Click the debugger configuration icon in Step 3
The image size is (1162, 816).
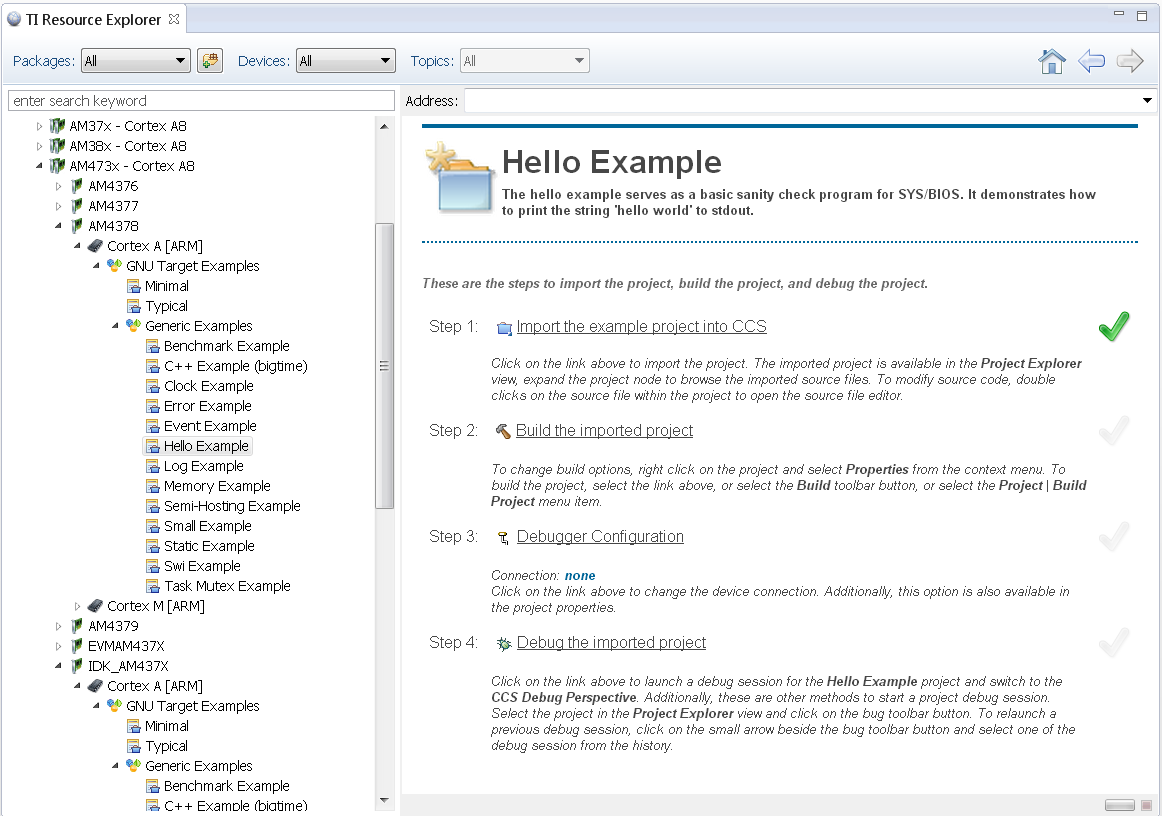click(502, 536)
